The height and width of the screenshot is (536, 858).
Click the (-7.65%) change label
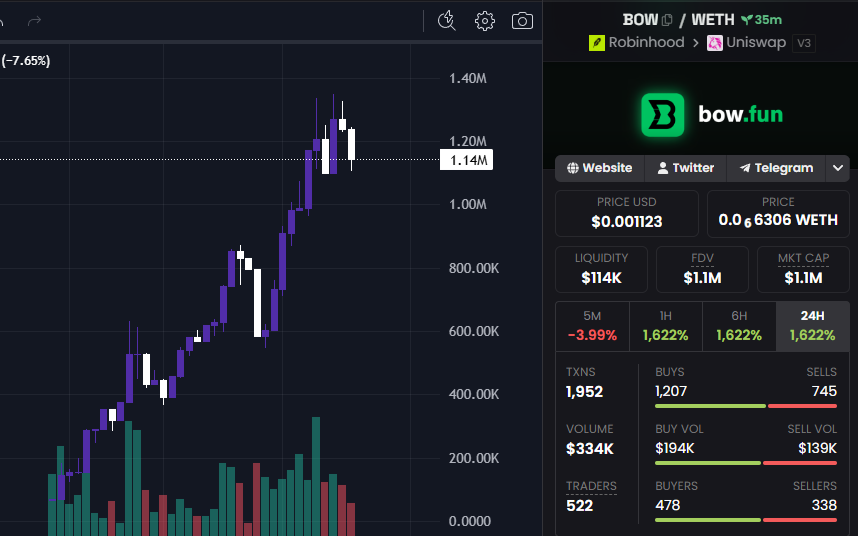[26, 61]
